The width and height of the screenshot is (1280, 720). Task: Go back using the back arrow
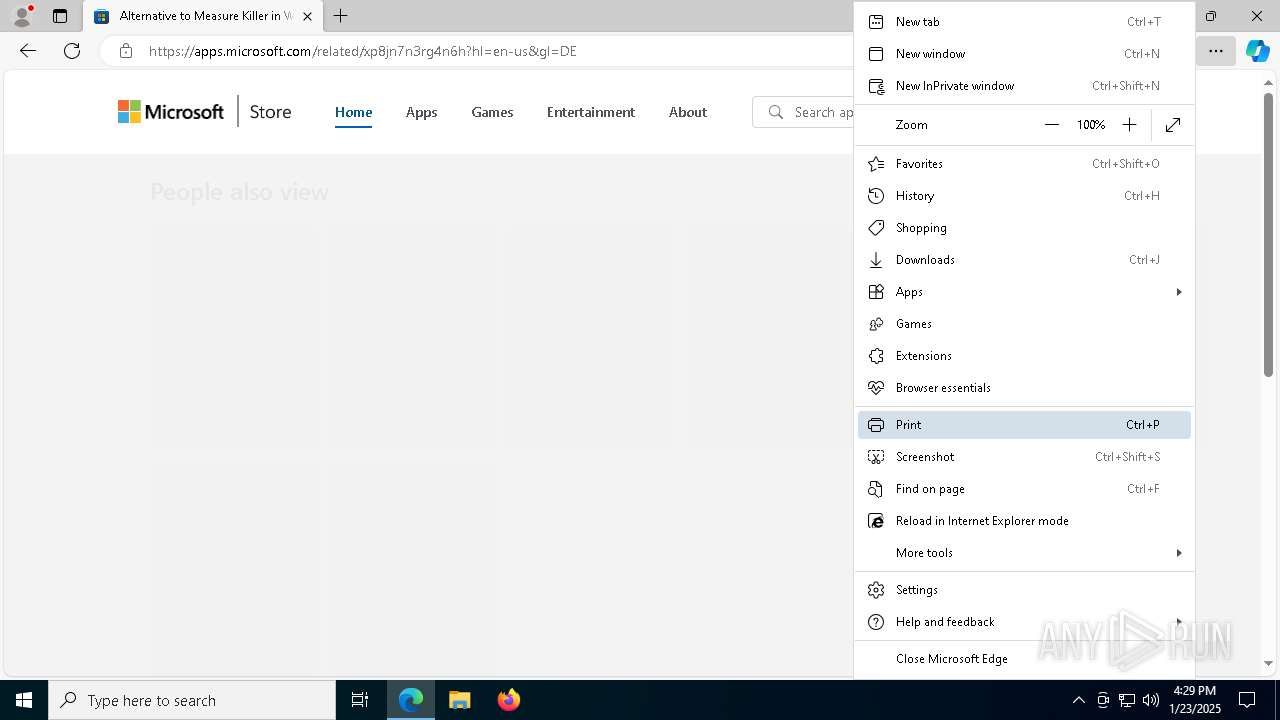click(x=28, y=51)
